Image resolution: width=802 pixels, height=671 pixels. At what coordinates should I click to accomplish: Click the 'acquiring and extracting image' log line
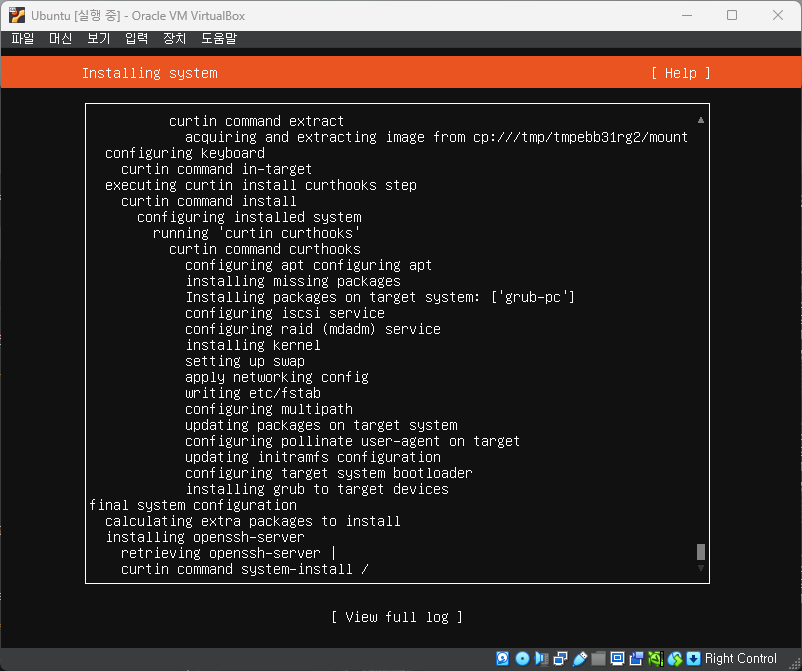(436, 137)
